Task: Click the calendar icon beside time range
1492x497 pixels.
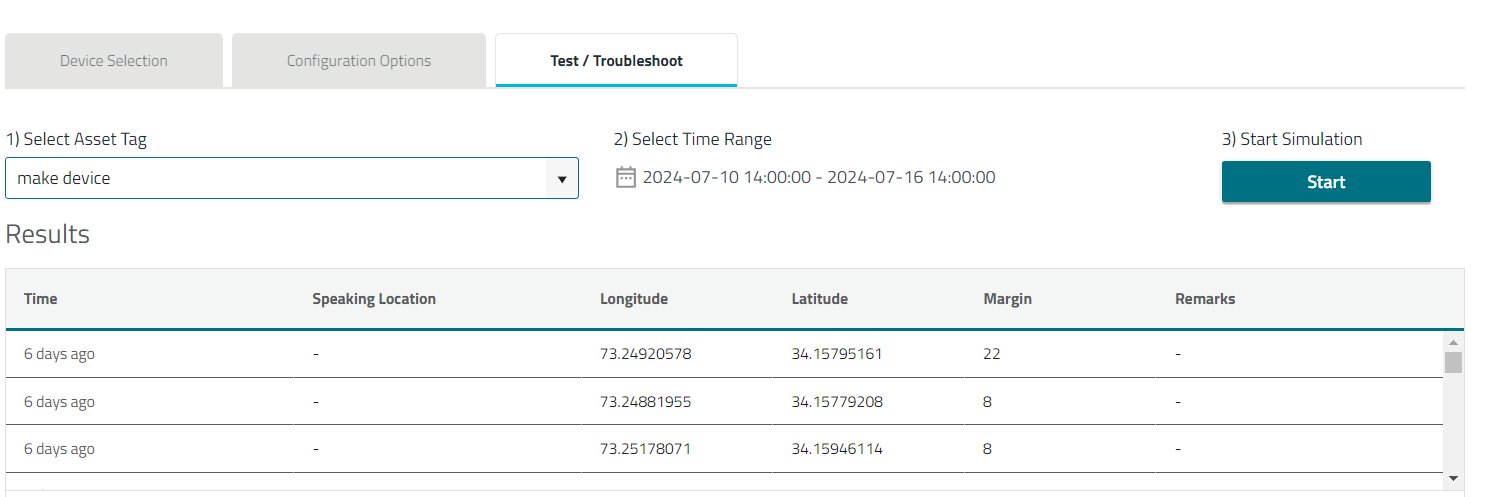Action: pyautogui.click(x=625, y=178)
